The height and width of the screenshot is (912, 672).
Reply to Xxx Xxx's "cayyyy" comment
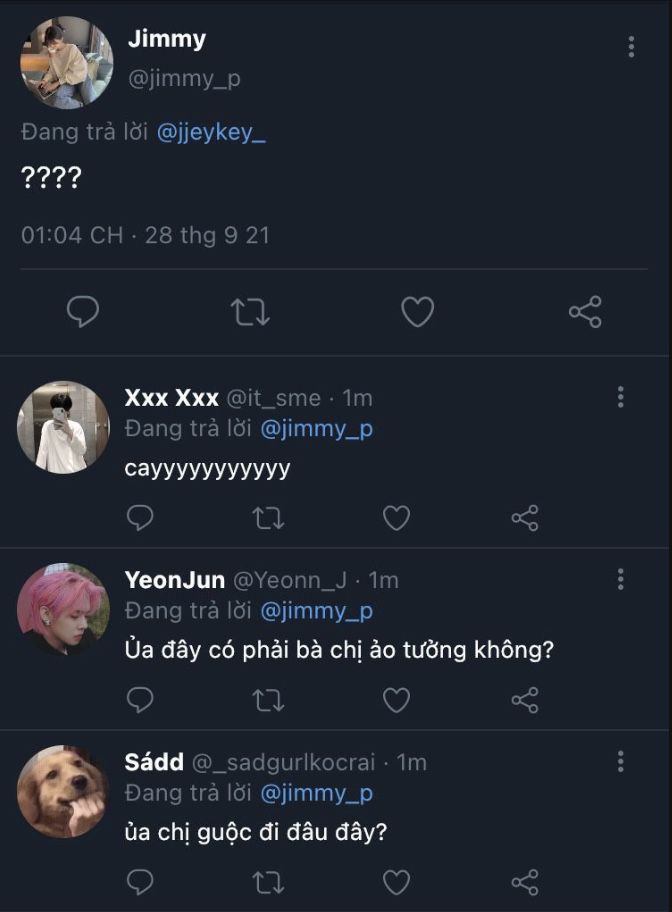coord(141,517)
